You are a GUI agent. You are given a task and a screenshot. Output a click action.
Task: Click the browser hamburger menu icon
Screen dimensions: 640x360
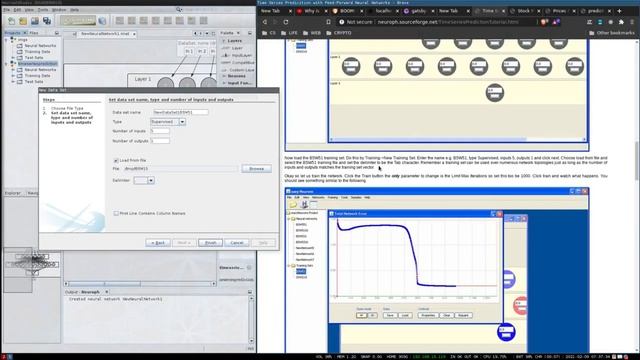[x=632, y=22]
